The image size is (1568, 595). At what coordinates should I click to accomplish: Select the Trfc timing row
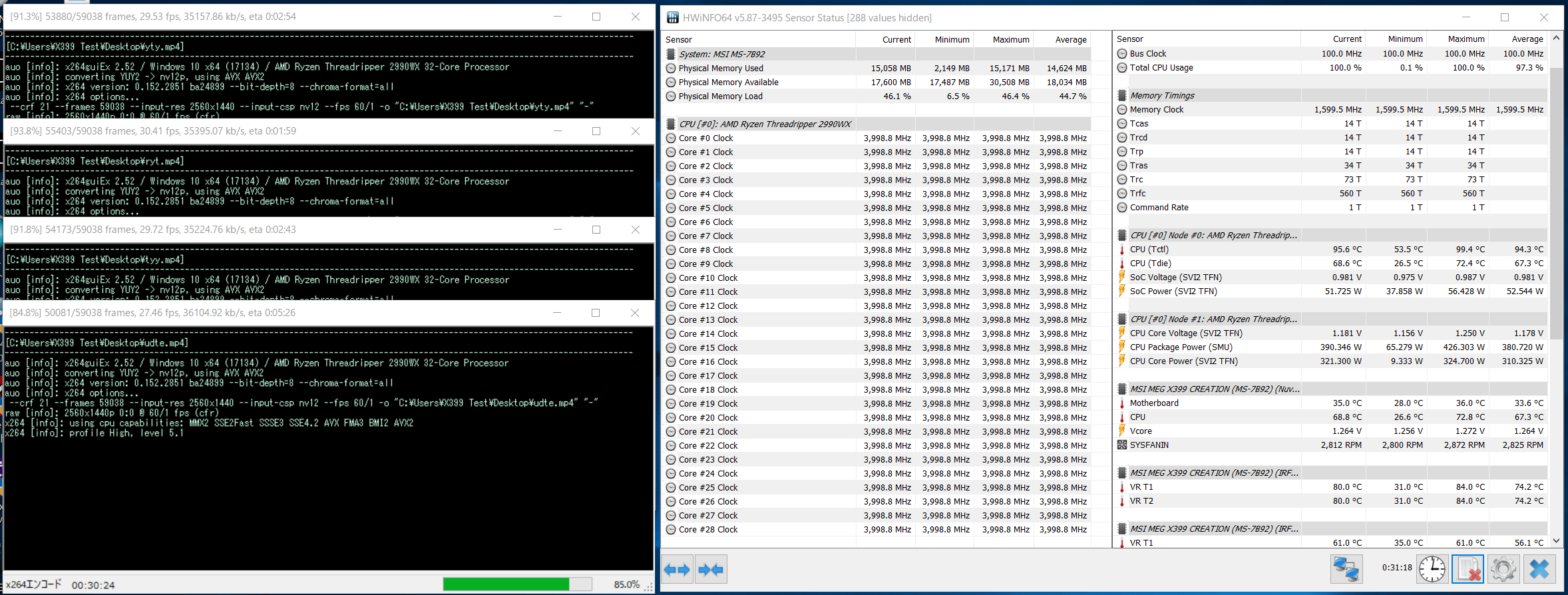click(1330, 193)
